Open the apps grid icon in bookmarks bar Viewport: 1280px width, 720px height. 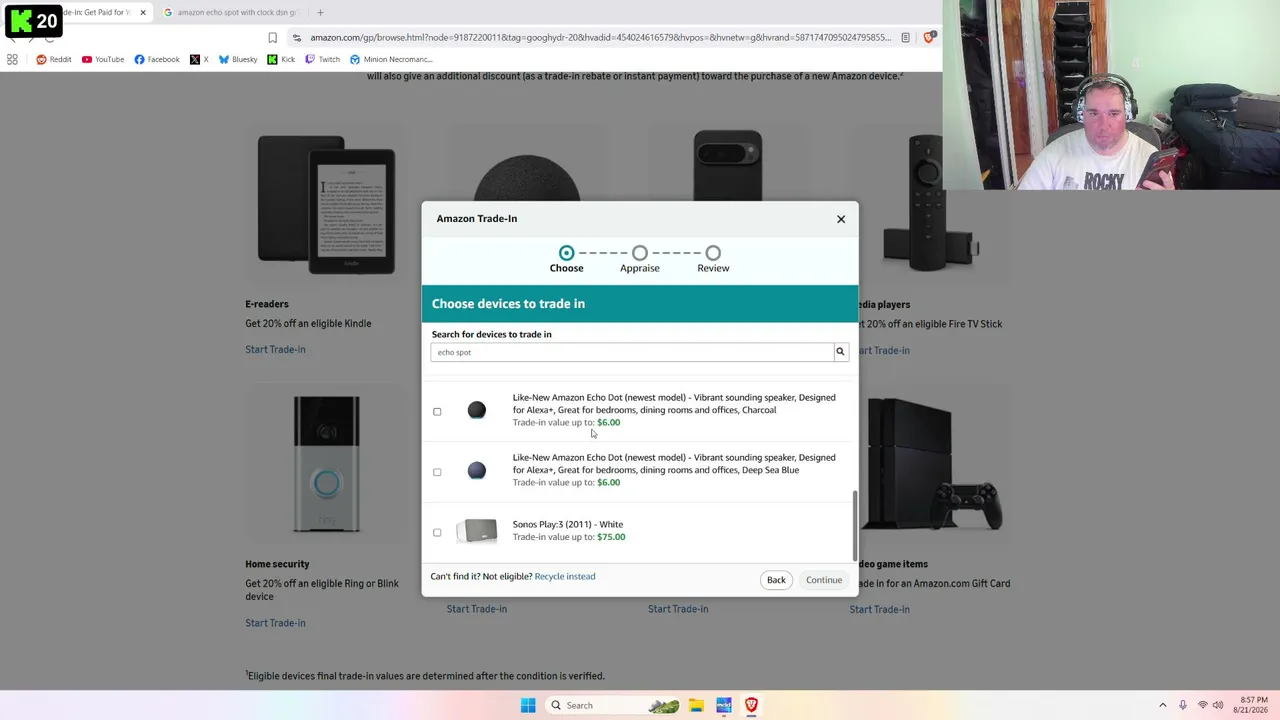[12, 60]
